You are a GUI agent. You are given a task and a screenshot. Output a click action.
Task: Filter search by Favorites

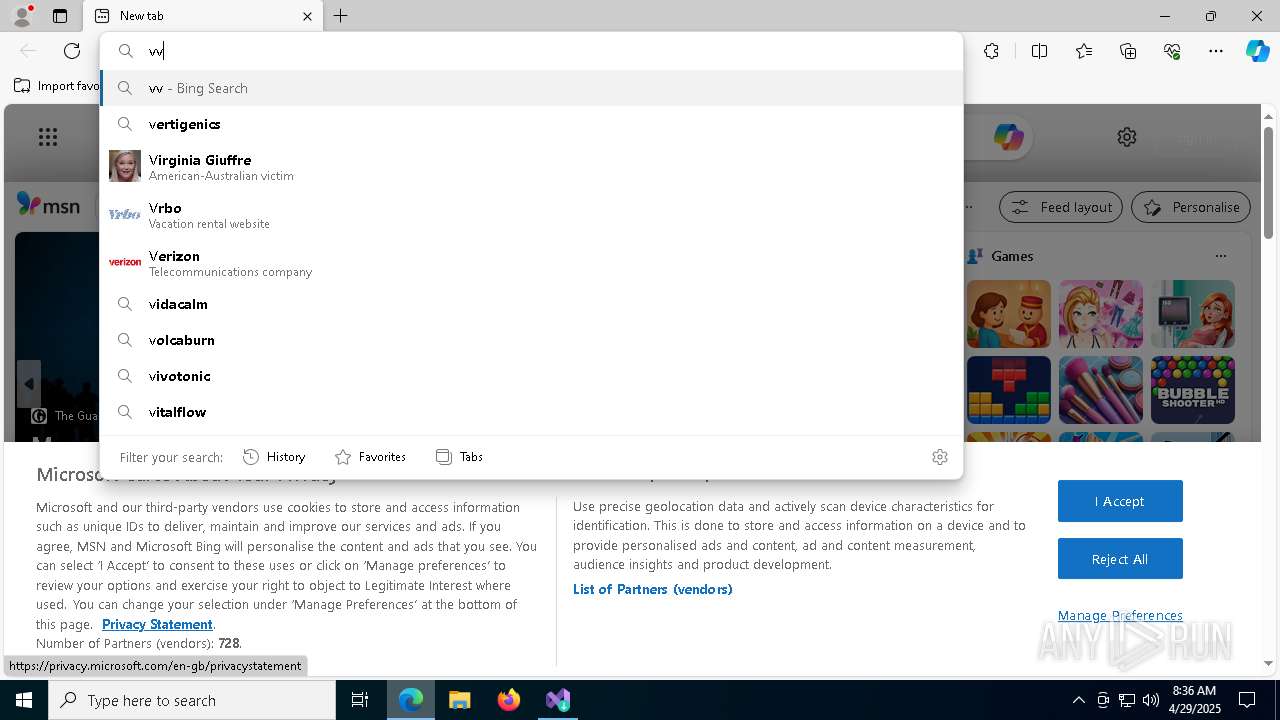click(370, 457)
